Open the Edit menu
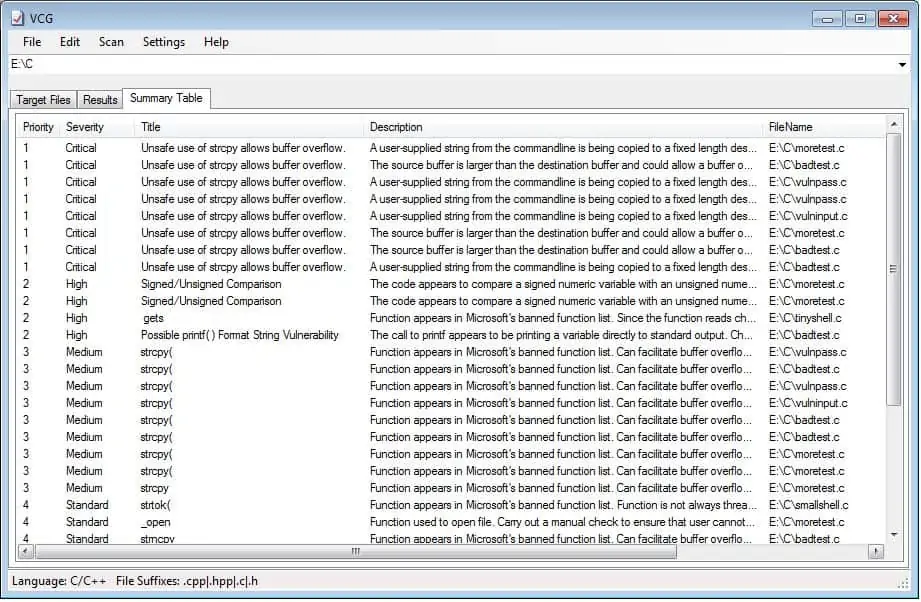The image size is (921, 602). (70, 42)
